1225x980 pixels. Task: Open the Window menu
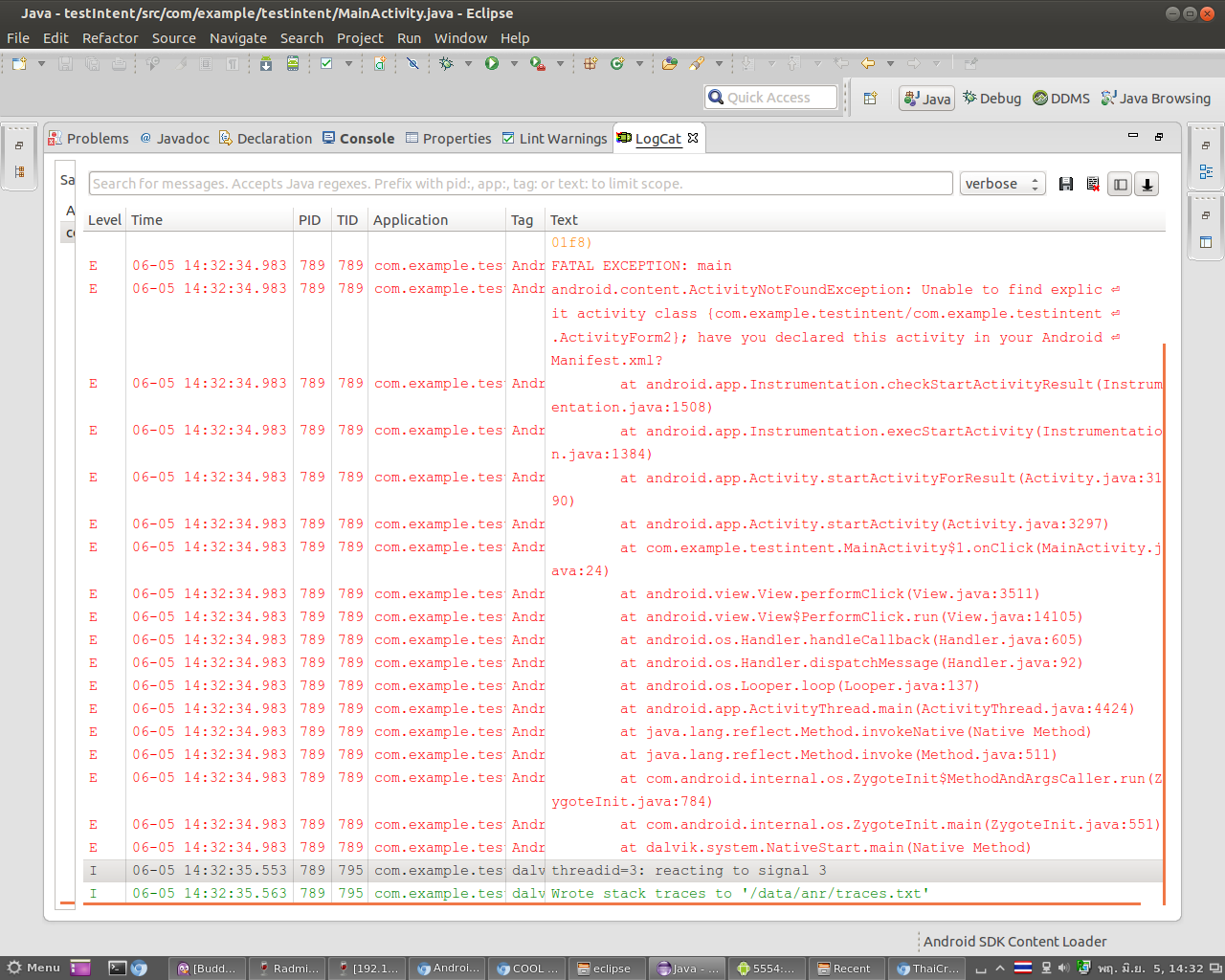click(460, 38)
